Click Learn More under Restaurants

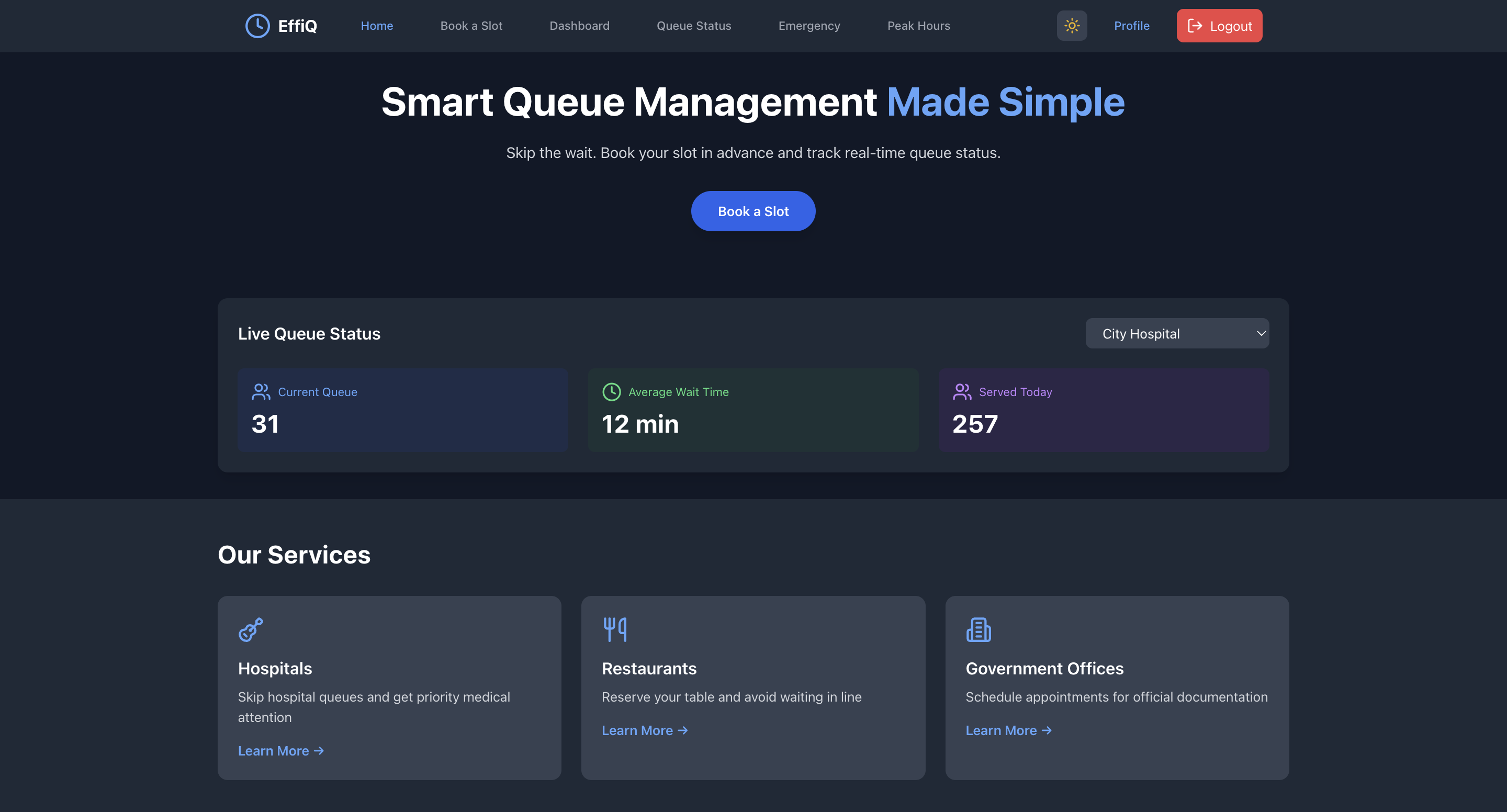(644, 730)
